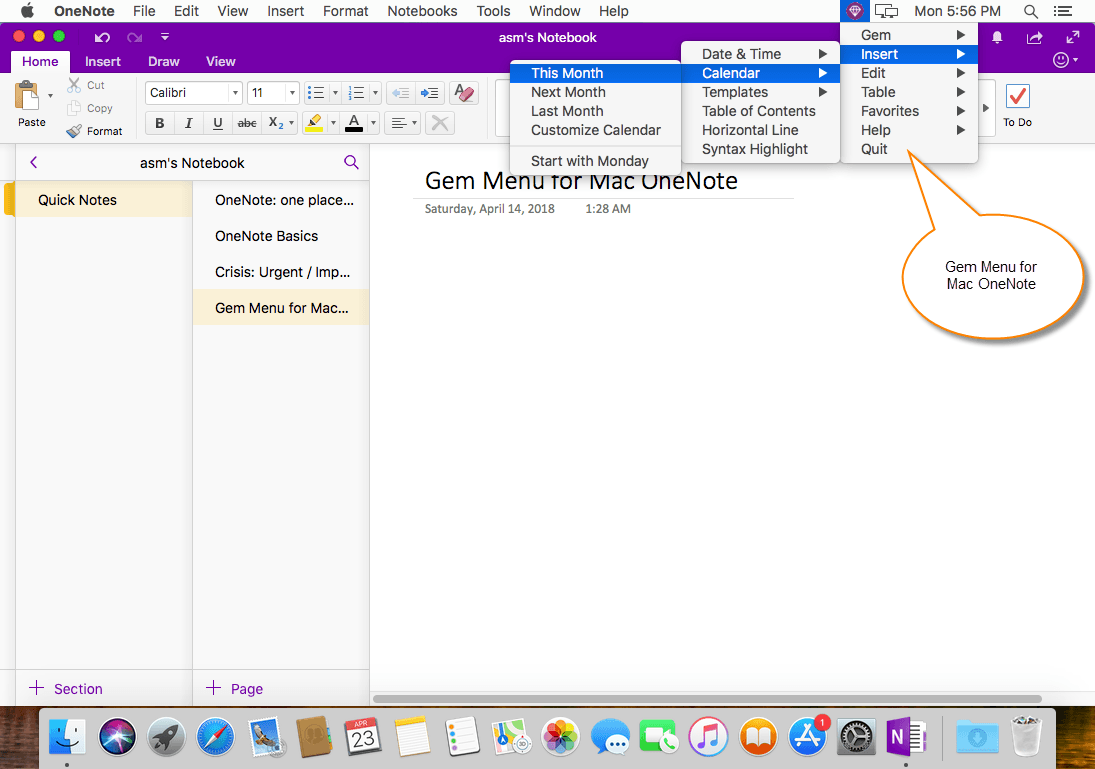Increase indent of the paragraph
1095x769 pixels.
[x=429, y=93]
